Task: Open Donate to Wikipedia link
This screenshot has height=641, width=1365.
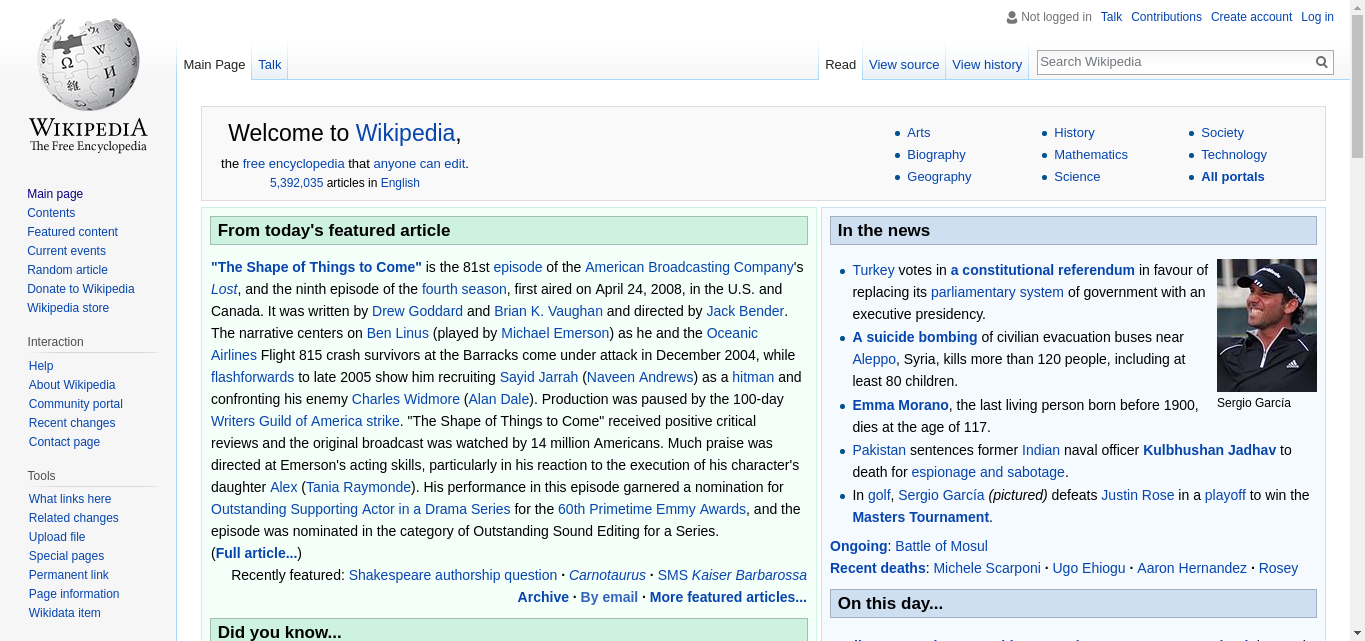Action: (80, 289)
